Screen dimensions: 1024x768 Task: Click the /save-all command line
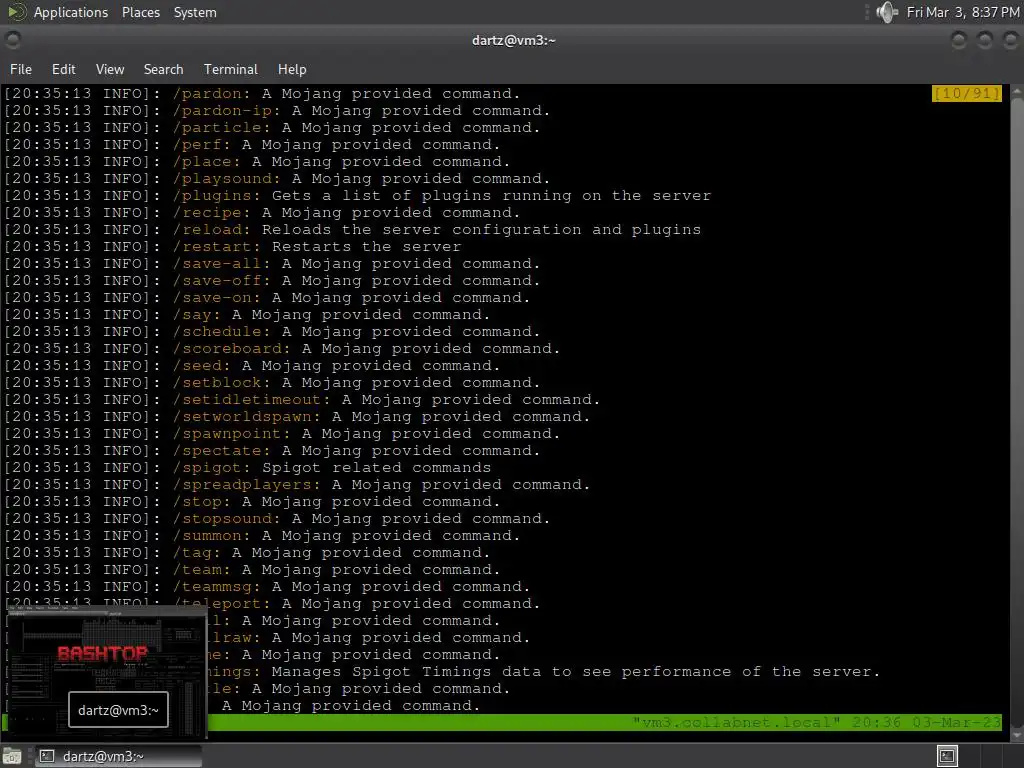click(272, 263)
